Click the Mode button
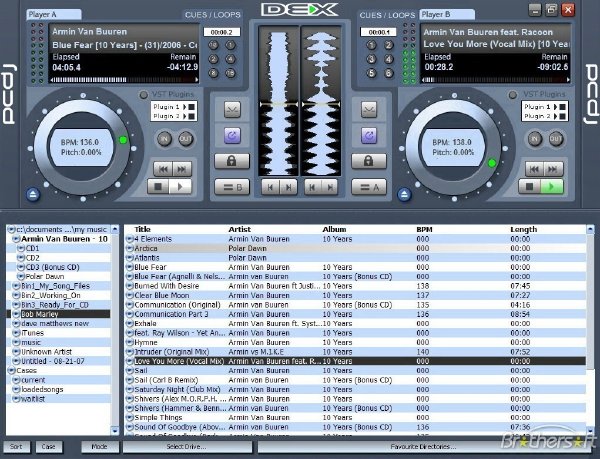This screenshot has width=600, height=459. tap(99, 447)
